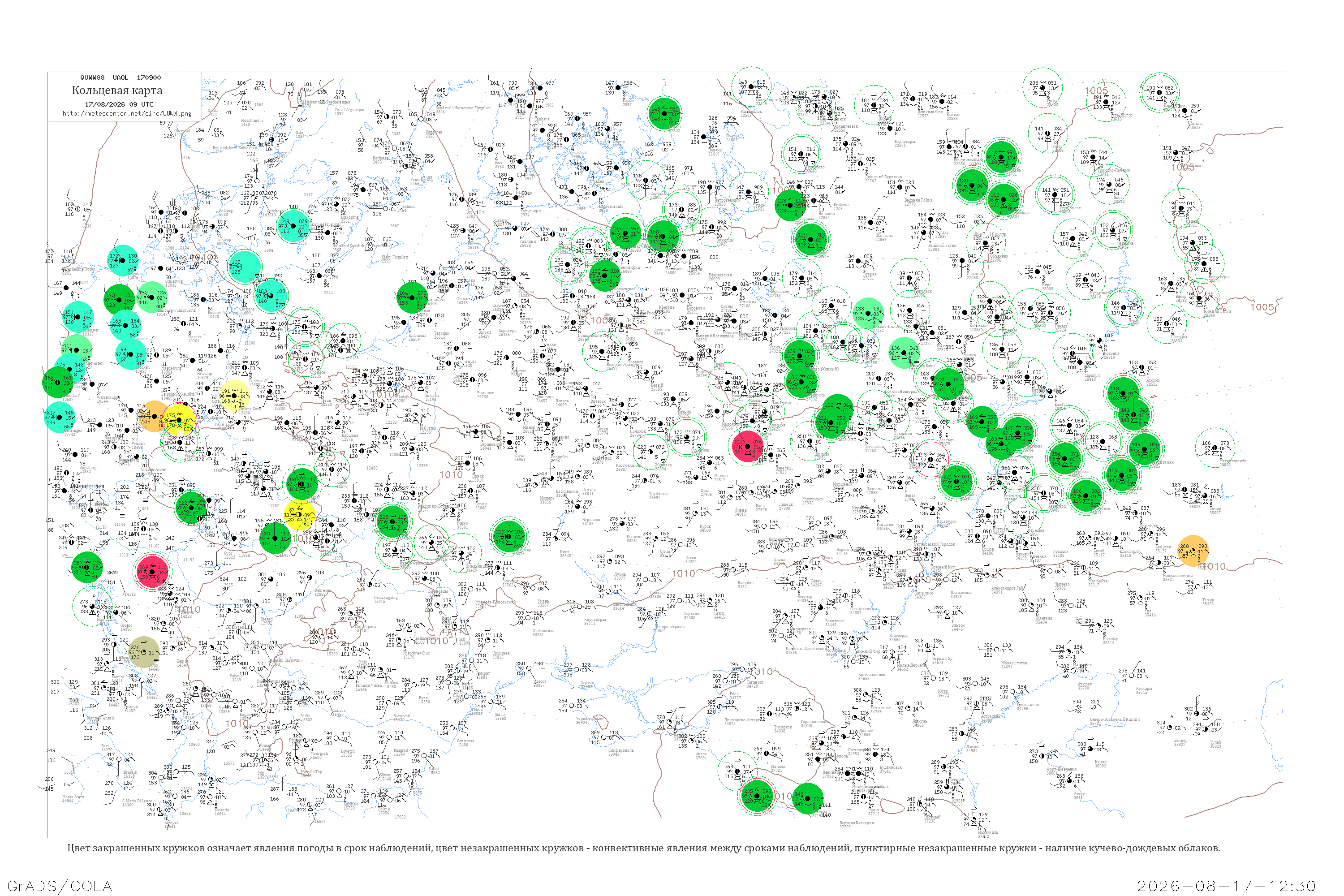1344x896 pixels.
Task: Select the bulletin header "QUWW98 UAOL 170900"
Action: click(x=121, y=78)
